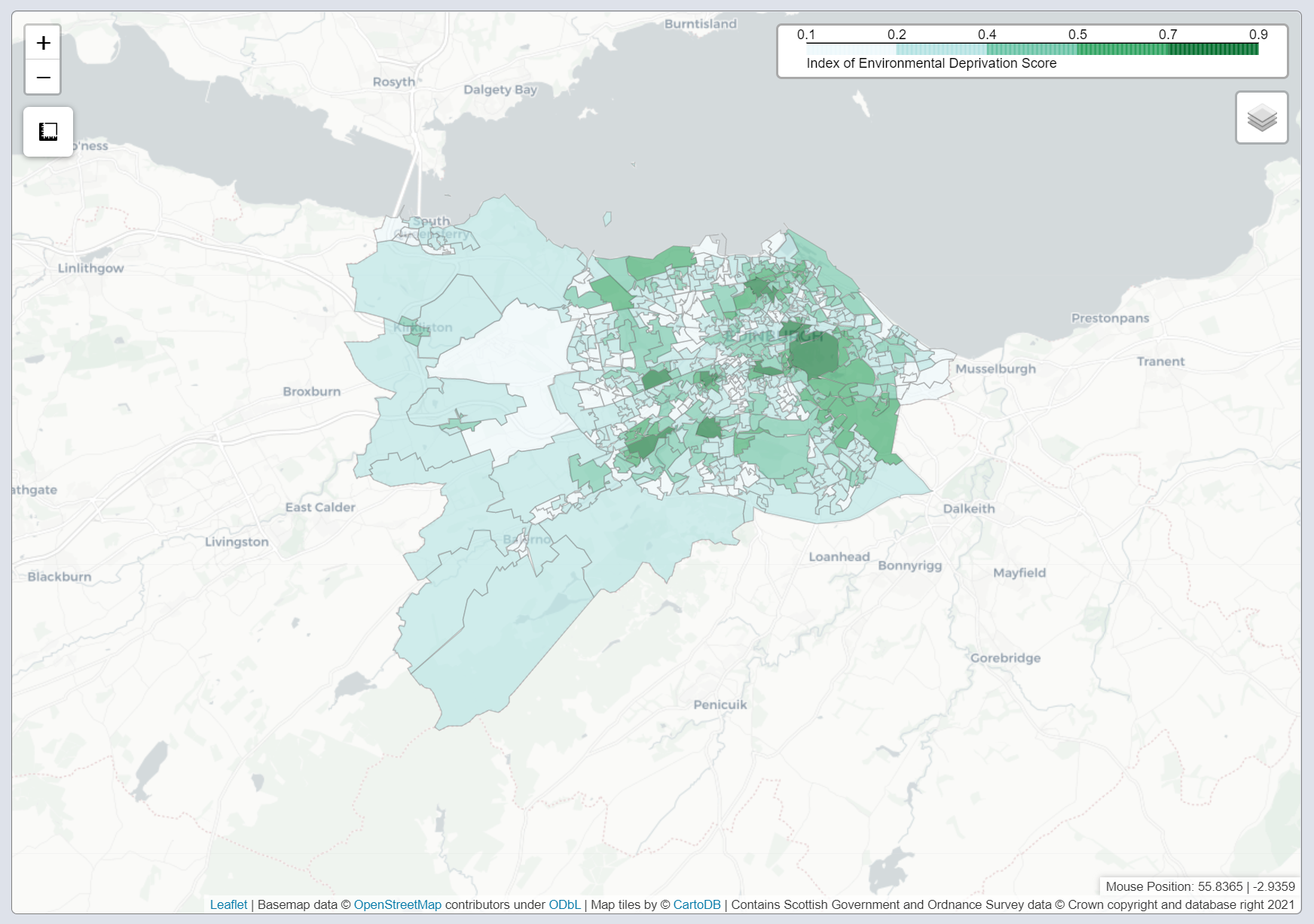Open the layers control
Screen dimensions: 1314x924
[1261, 117]
